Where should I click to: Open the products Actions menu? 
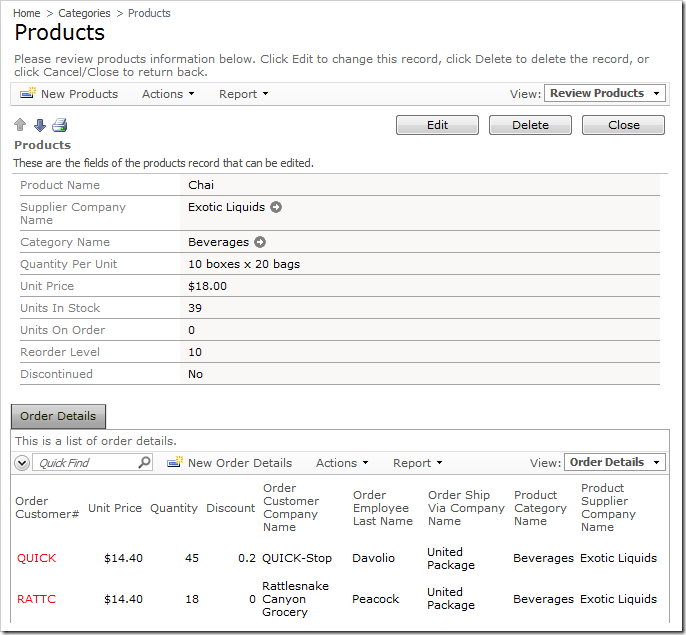coord(168,94)
